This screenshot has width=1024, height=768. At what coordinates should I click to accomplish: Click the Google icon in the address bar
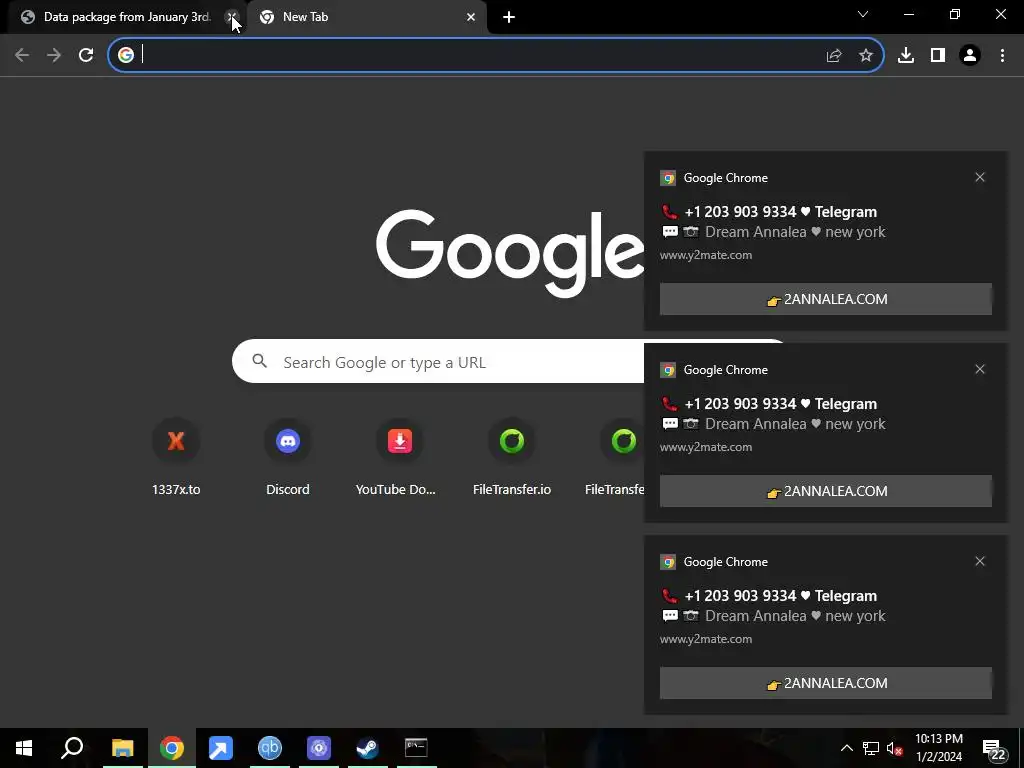[125, 56]
